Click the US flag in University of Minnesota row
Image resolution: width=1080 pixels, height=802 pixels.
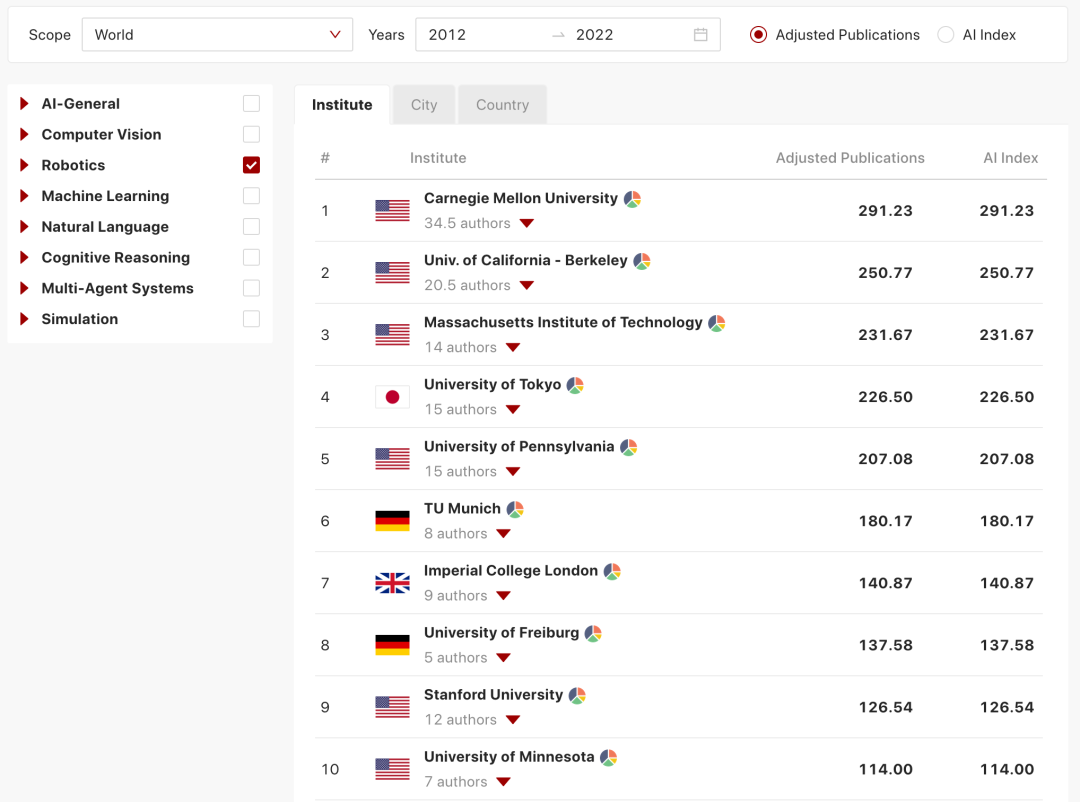393,769
